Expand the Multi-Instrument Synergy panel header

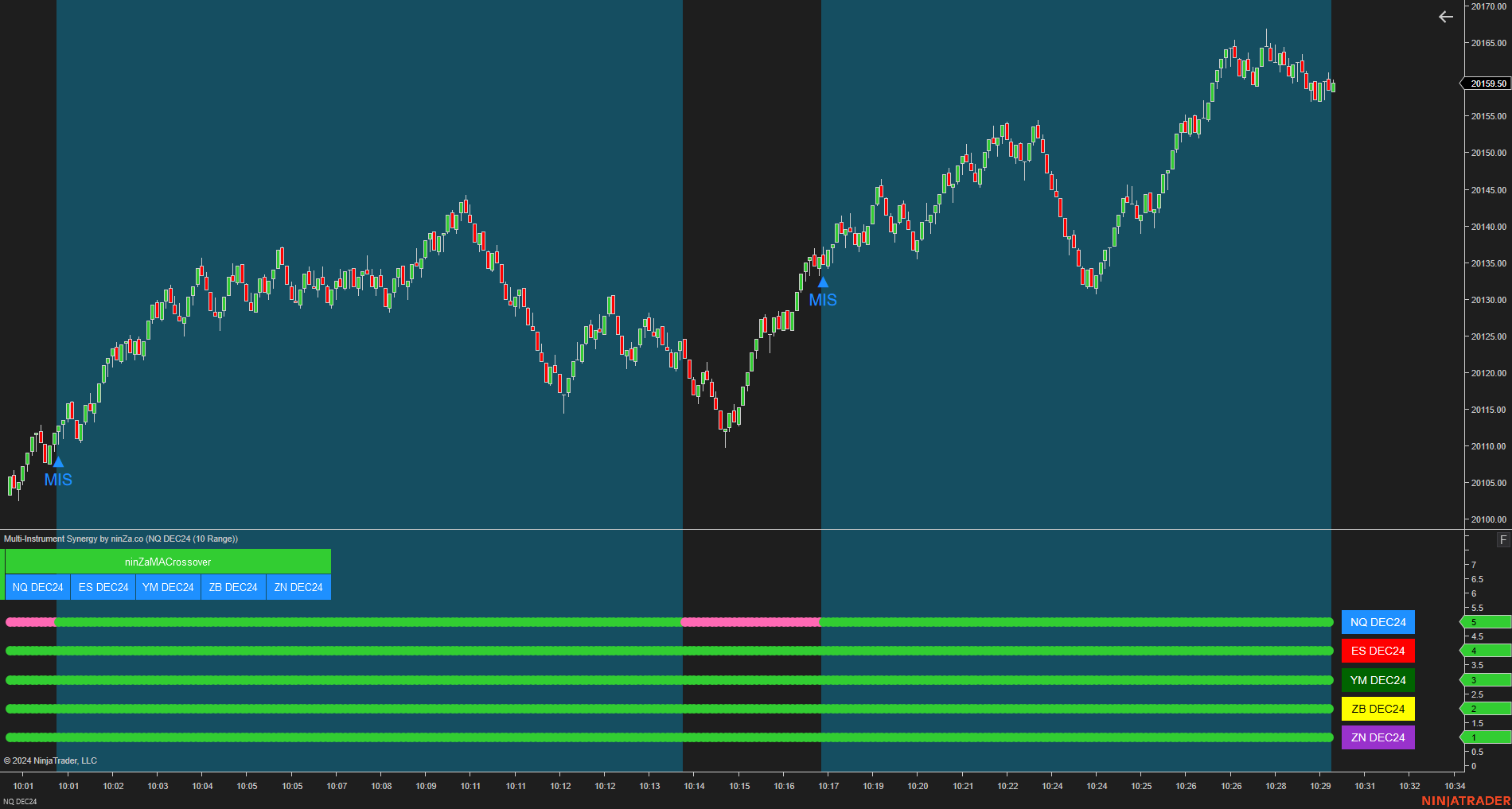click(x=119, y=539)
